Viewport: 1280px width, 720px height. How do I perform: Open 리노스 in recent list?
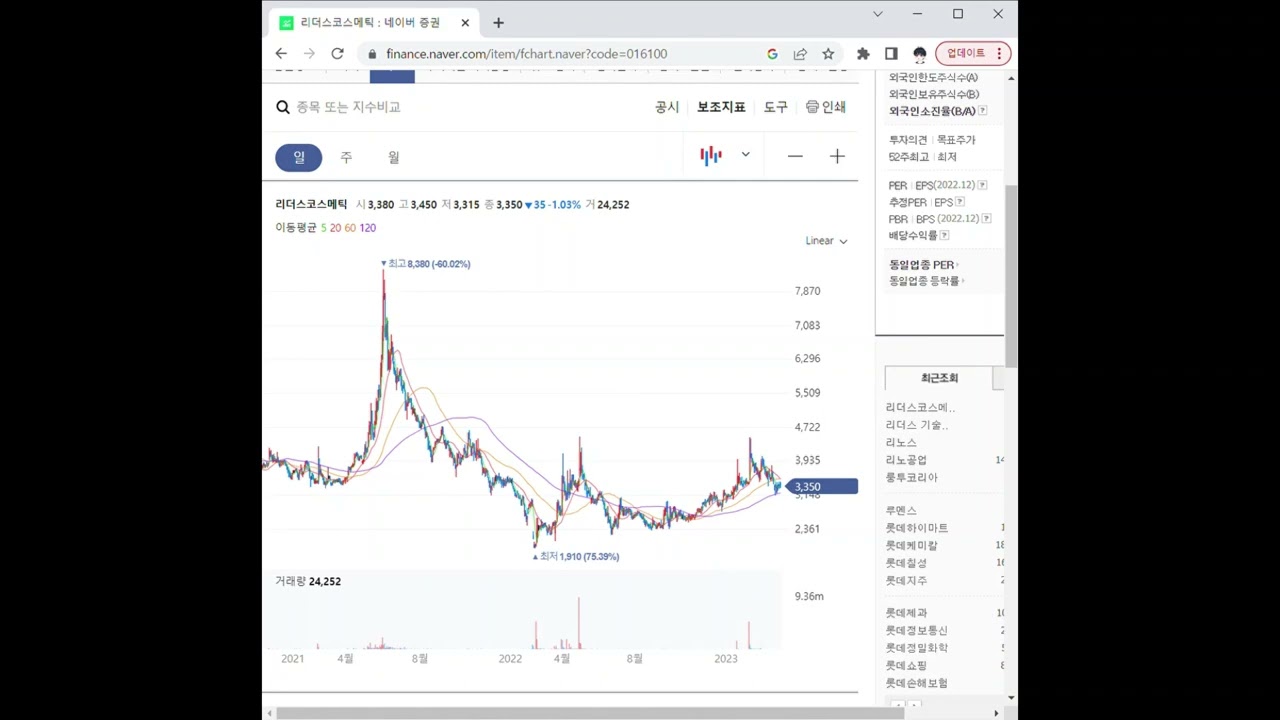click(x=901, y=442)
